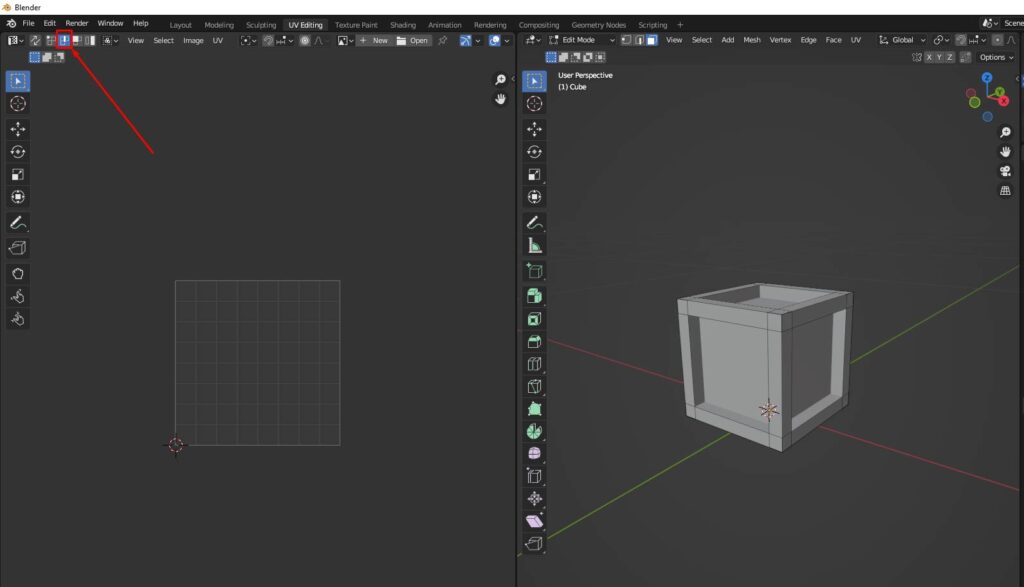Add a new workspace with plus button
This screenshot has width=1024, height=587.
(x=680, y=25)
